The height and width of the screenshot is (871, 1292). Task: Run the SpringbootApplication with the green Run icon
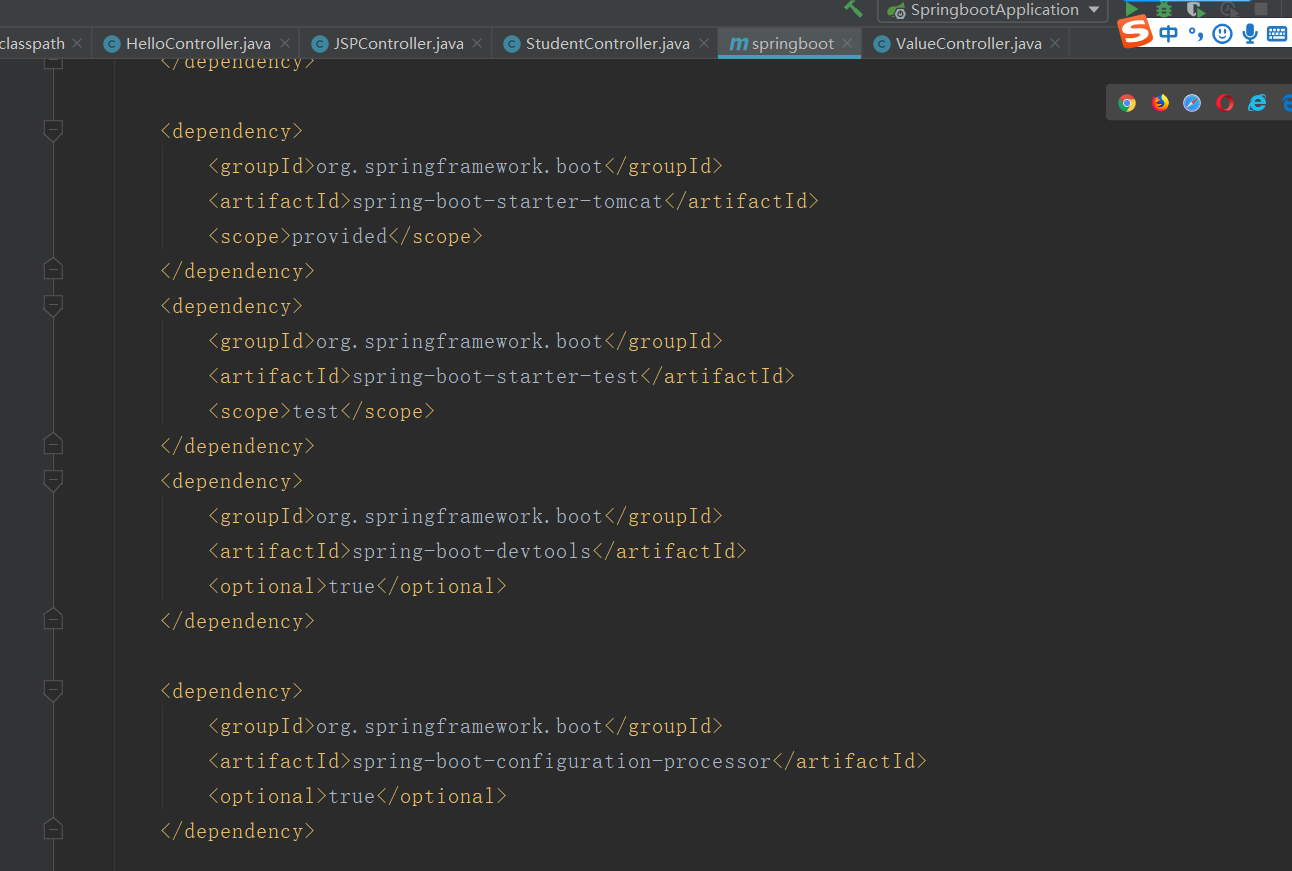click(1131, 10)
